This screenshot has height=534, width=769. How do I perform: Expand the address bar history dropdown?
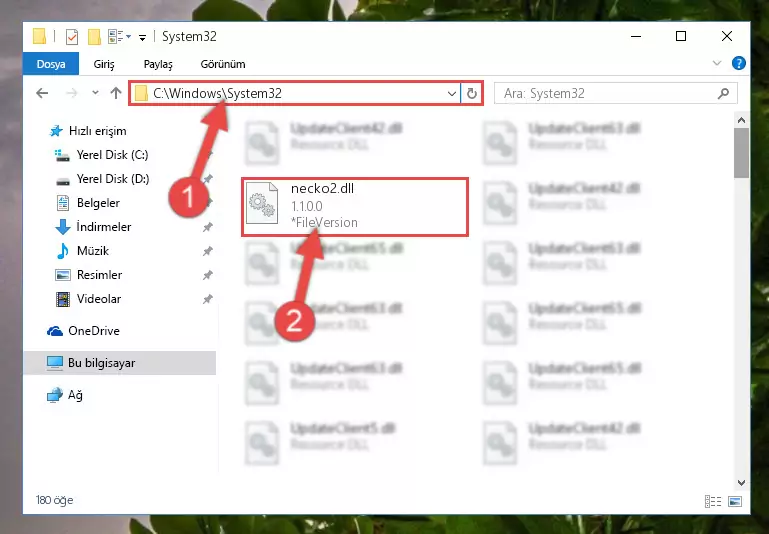point(452,93)
